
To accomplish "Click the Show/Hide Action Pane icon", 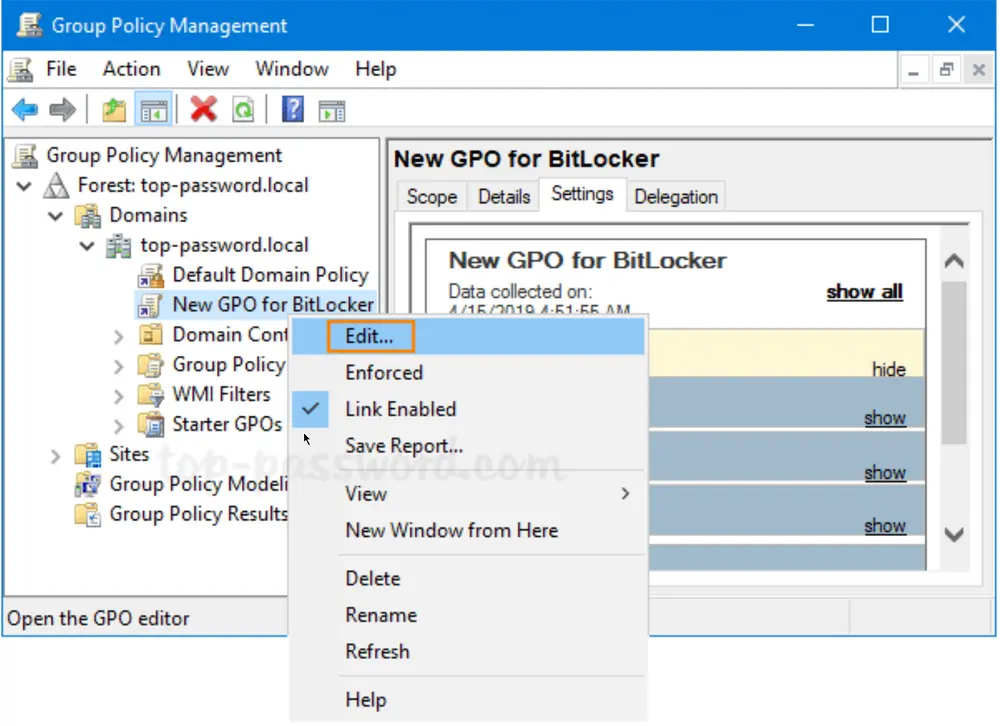I will pyautogui.click(x=332, y=111).
